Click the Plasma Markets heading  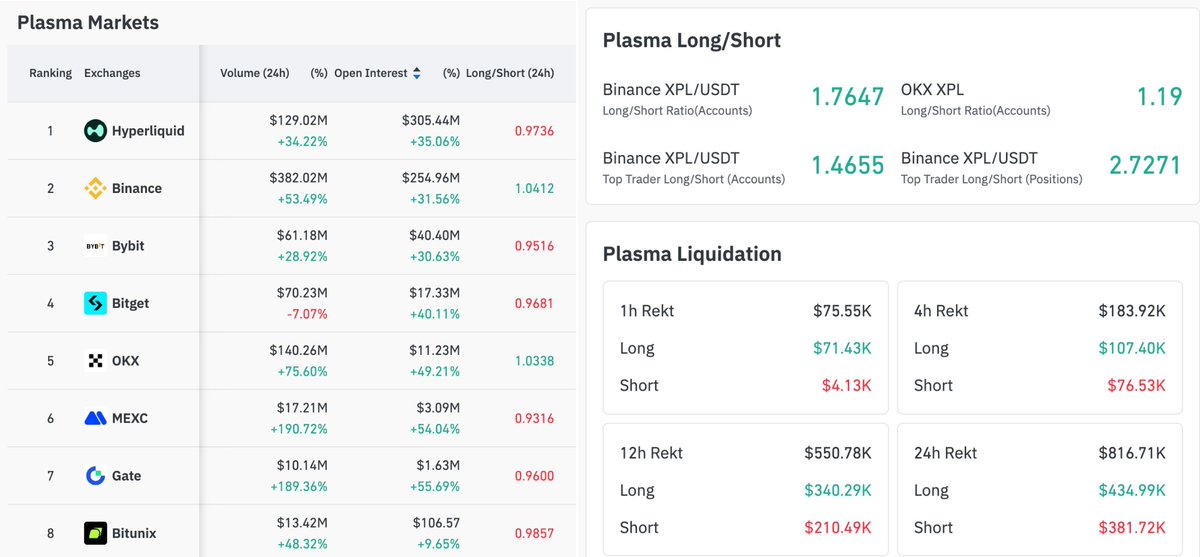point(88,22)
